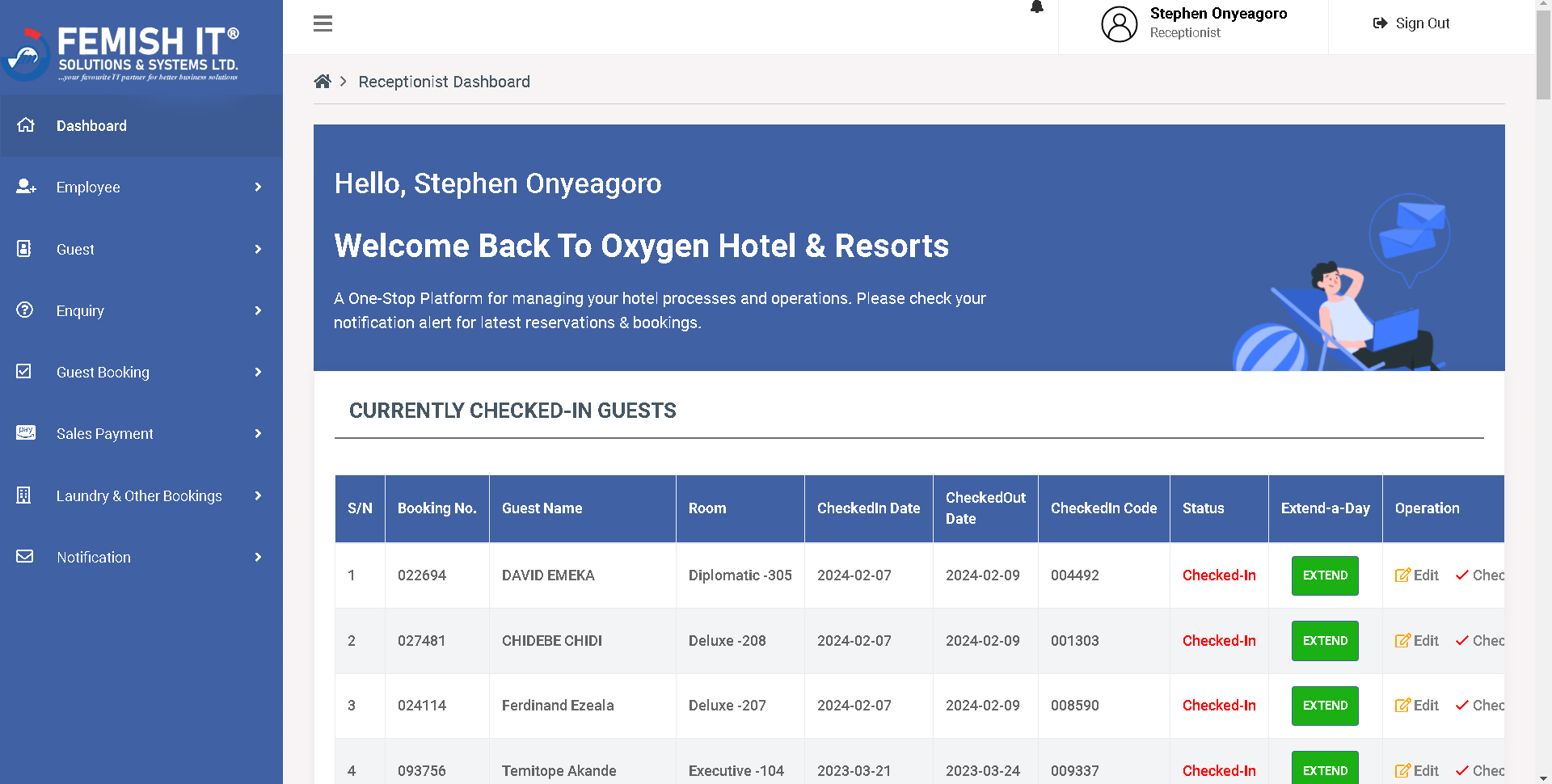Click the Guest badge icon
Screen dimensions: 1552x784
(24, 249)
